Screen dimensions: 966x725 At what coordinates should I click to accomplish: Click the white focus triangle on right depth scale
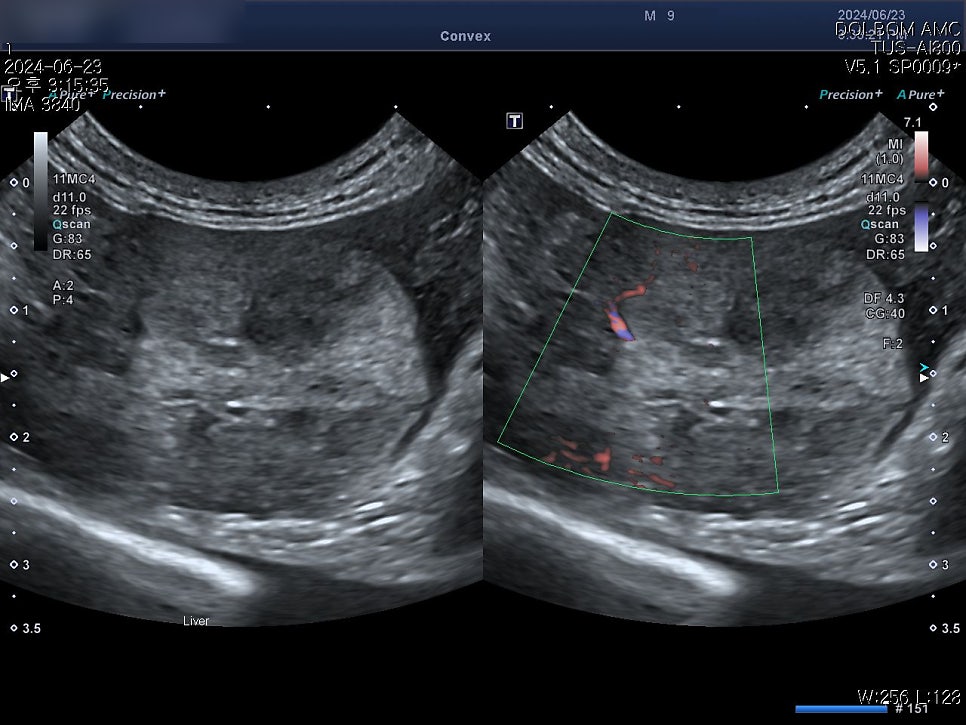(923, 378)
